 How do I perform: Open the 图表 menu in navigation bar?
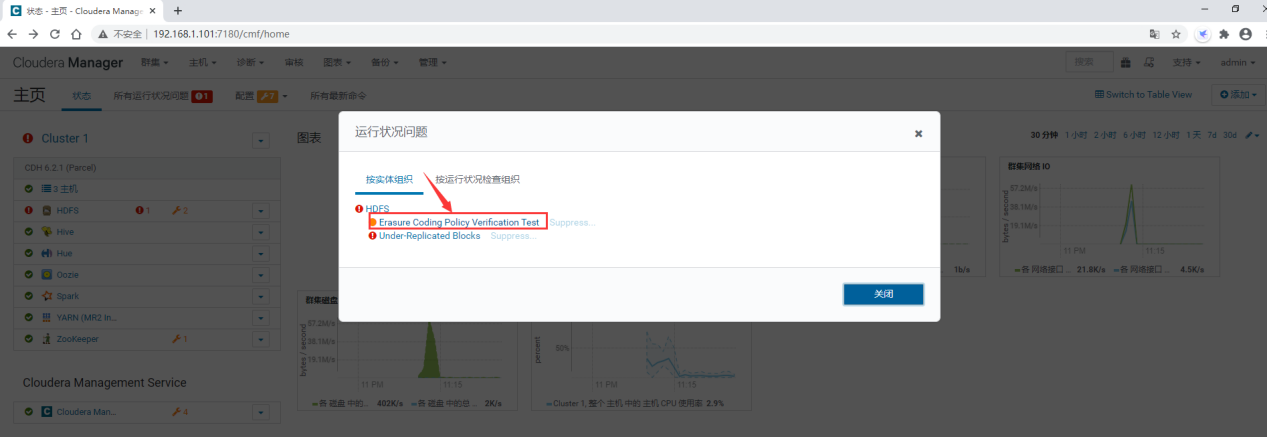tap(339, 62)
